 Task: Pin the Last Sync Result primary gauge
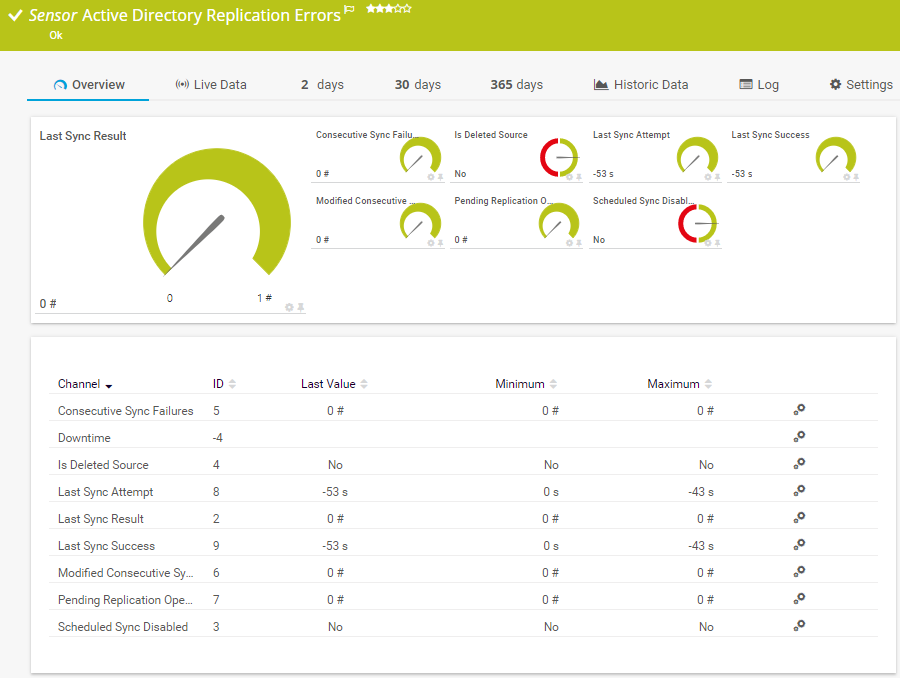pos(300,307)
